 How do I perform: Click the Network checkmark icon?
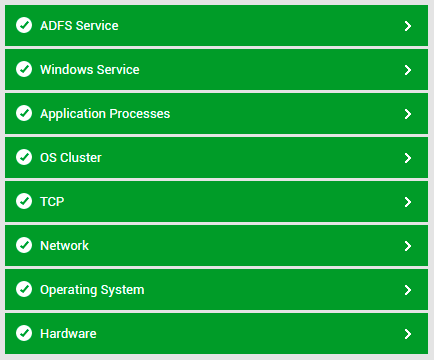24,245
